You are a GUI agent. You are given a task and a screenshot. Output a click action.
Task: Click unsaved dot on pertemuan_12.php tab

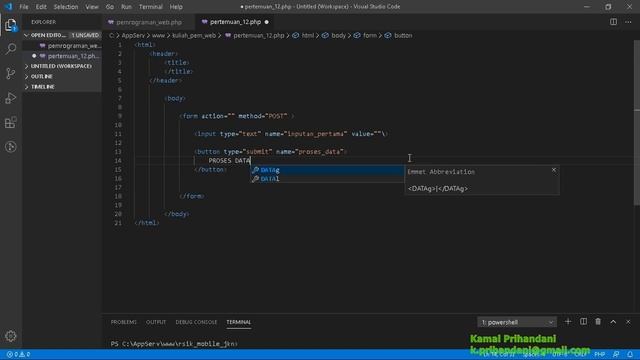click(267, 22)
